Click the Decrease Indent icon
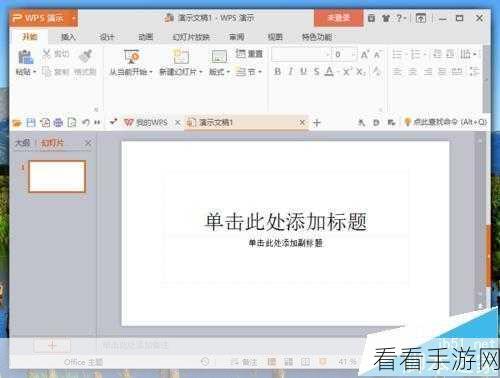Screen dimensions: 500x378 437,54
